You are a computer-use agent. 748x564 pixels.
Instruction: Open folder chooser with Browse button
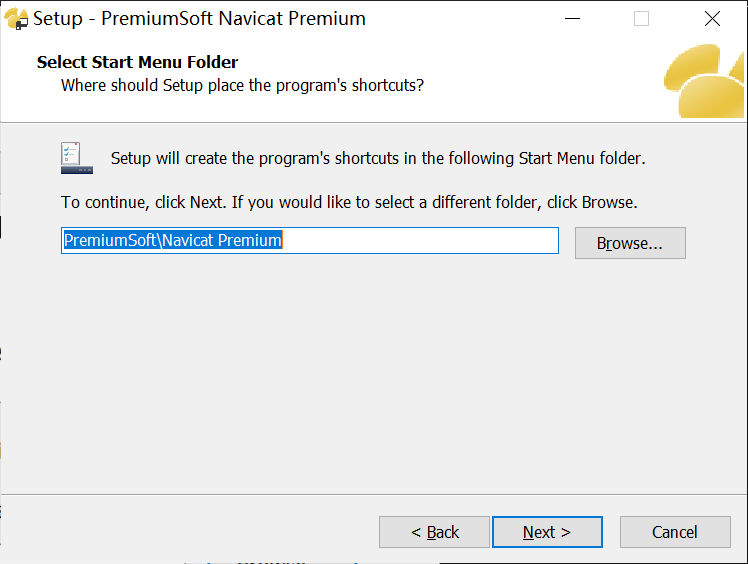pos(630,243)
